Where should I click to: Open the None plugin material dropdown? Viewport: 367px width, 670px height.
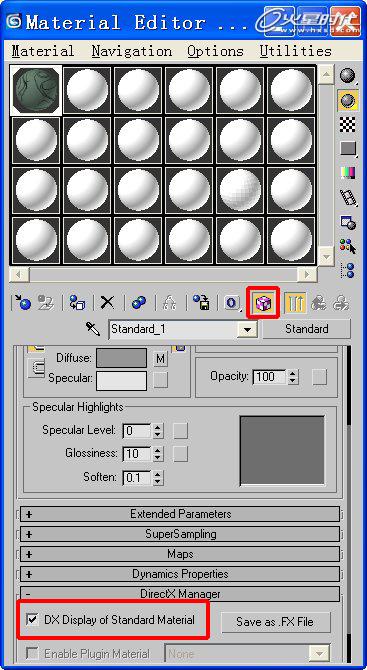pos(319,653)
